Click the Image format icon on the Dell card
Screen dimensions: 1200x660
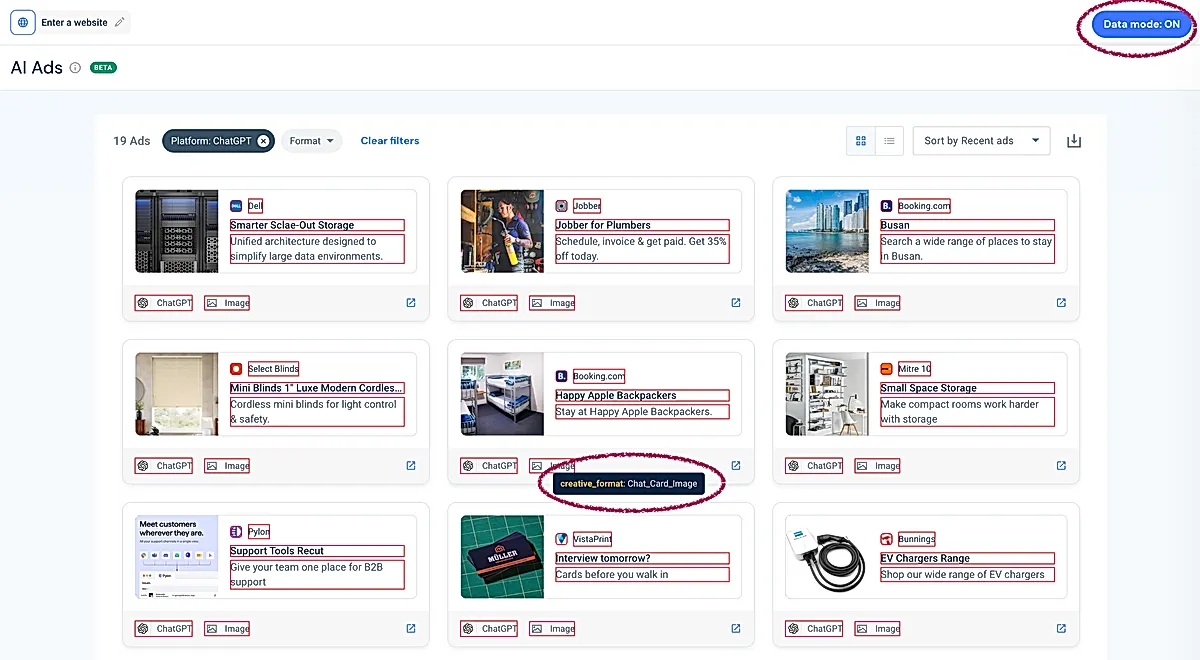212,303
